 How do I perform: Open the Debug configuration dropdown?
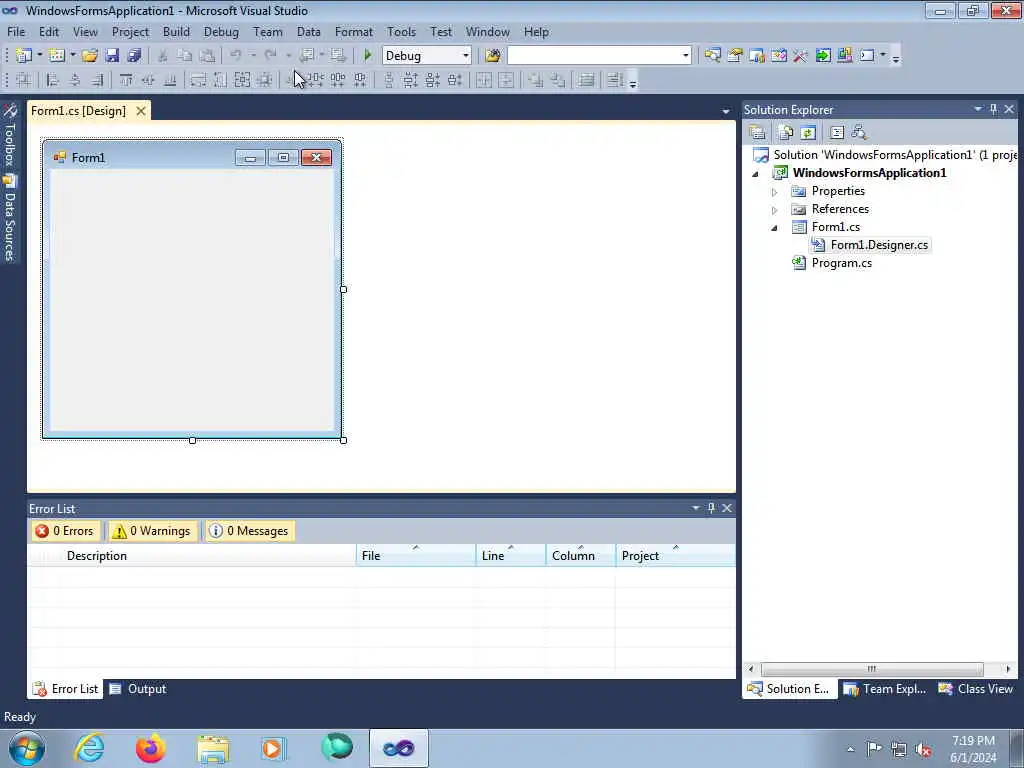click(466, 56)
